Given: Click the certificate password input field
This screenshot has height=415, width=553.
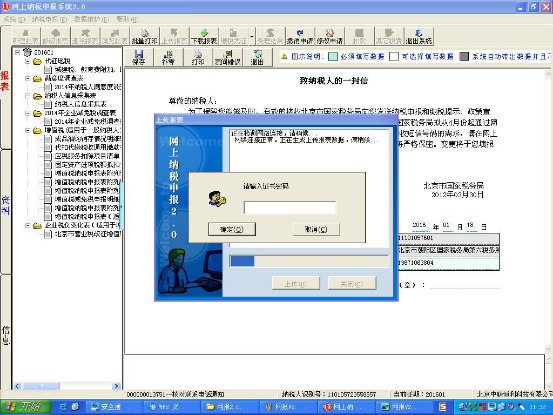Looking at the screenshot, I should (x=290, y=208).
